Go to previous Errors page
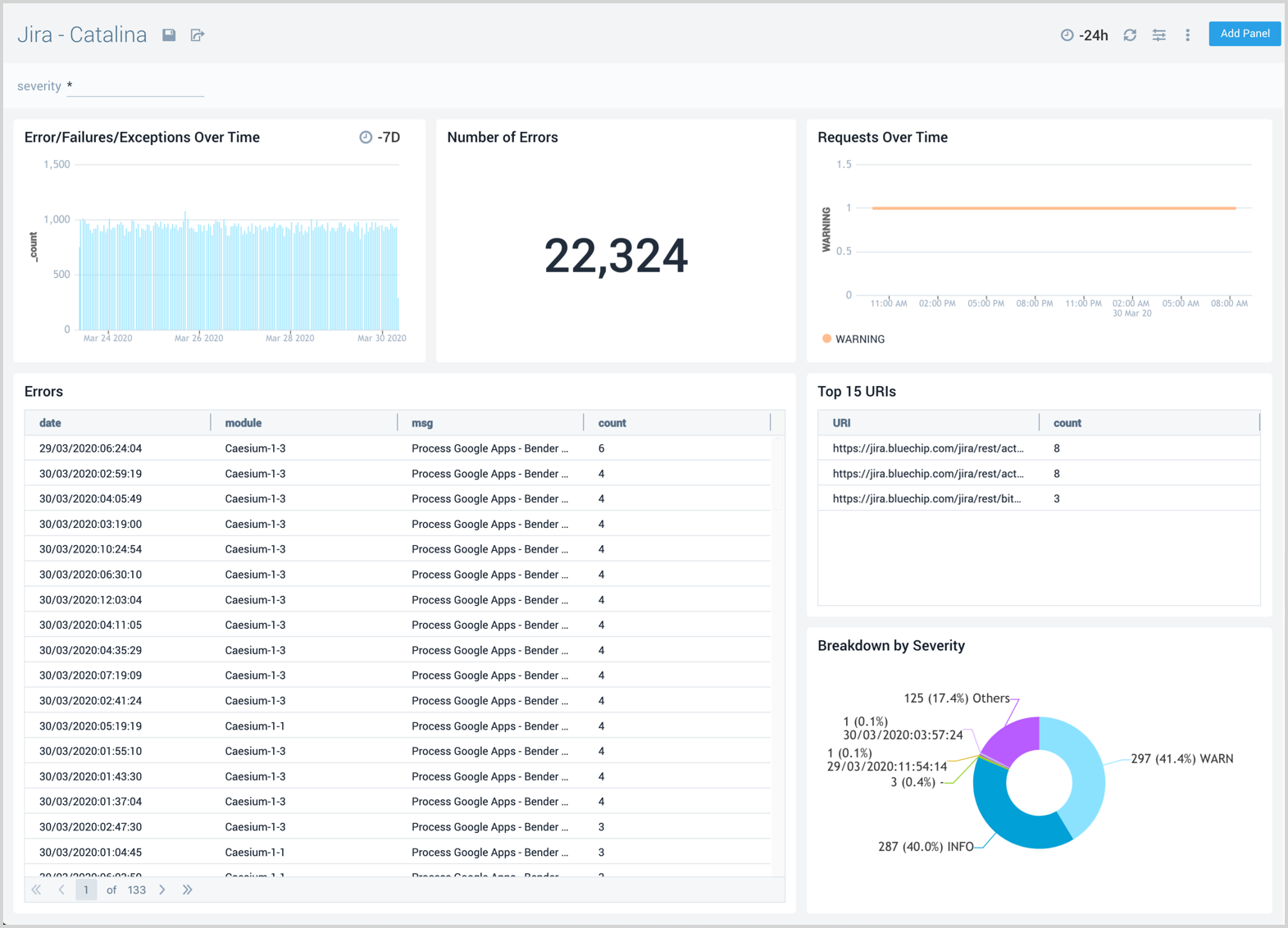This screenshot has height=928, width=1288. (x=61, y=889)
